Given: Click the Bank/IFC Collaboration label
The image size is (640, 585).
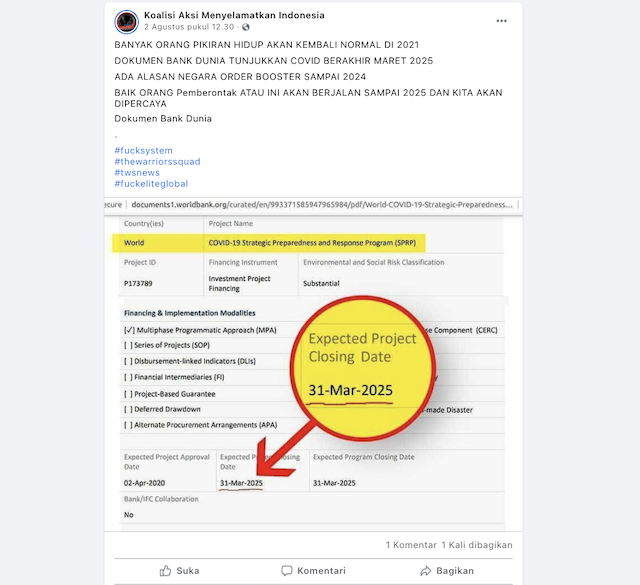Looking at the screenshot, I should [x=161, y=499].
